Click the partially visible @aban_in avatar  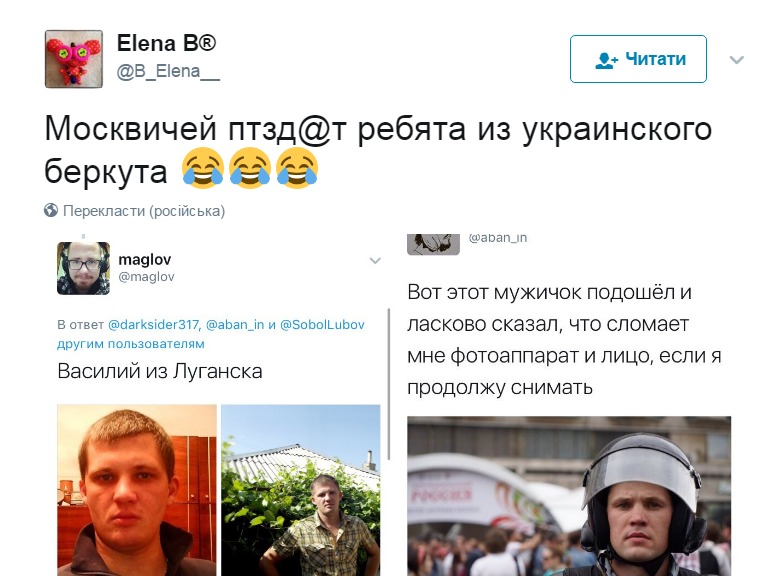coord(434,244)
